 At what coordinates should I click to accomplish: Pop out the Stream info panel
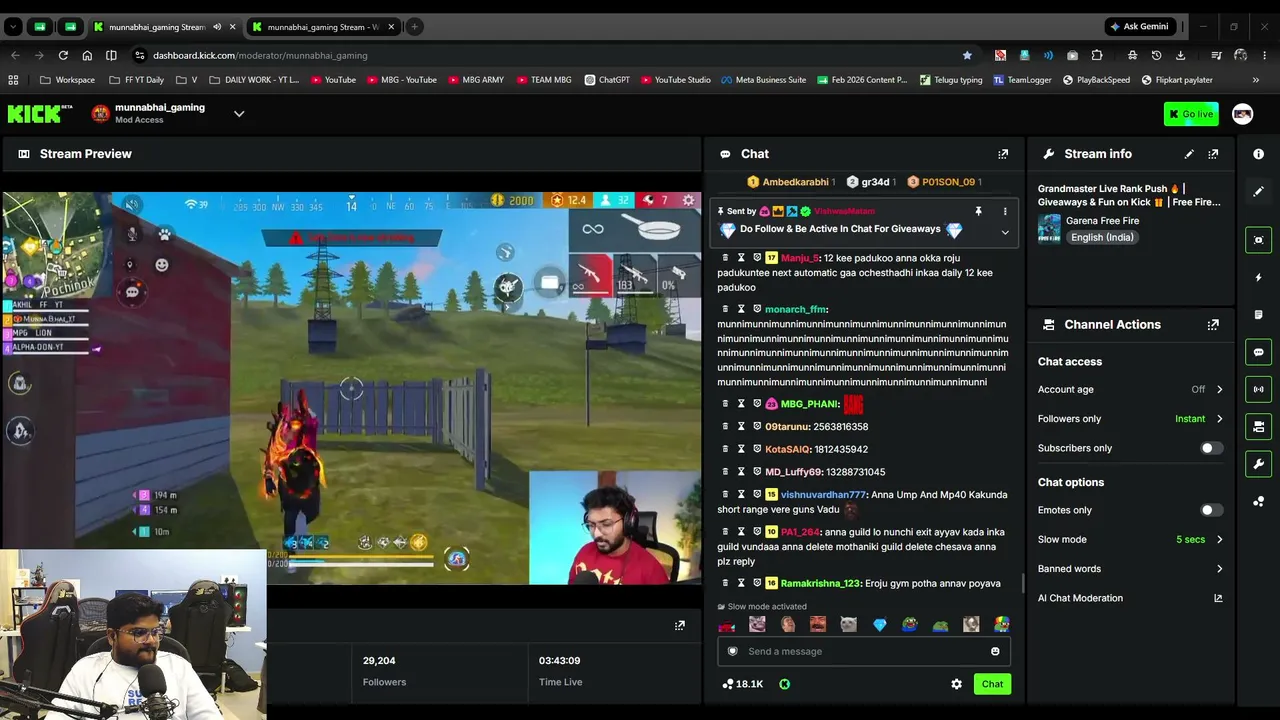pyautogui.click(x=1213, y=154)
